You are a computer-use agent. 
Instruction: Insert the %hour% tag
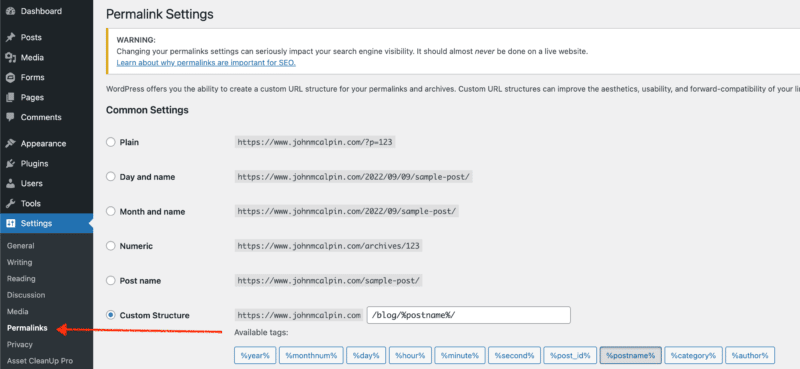(x=410, y=355)
